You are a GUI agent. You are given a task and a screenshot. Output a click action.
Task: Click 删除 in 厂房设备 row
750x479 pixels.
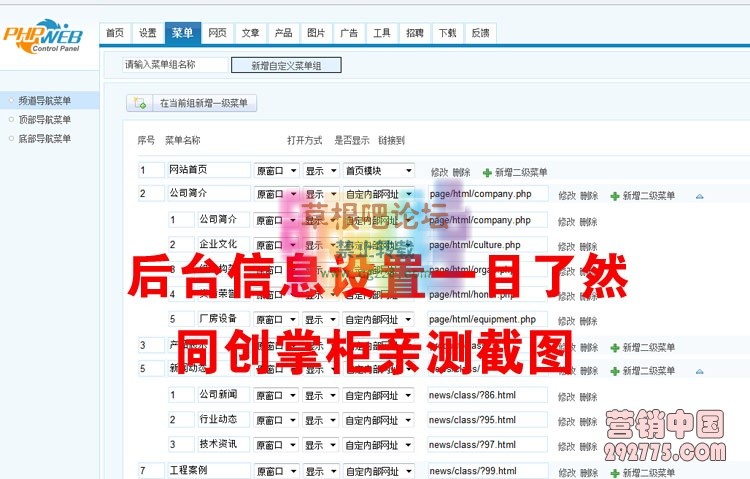coord(588,321)
